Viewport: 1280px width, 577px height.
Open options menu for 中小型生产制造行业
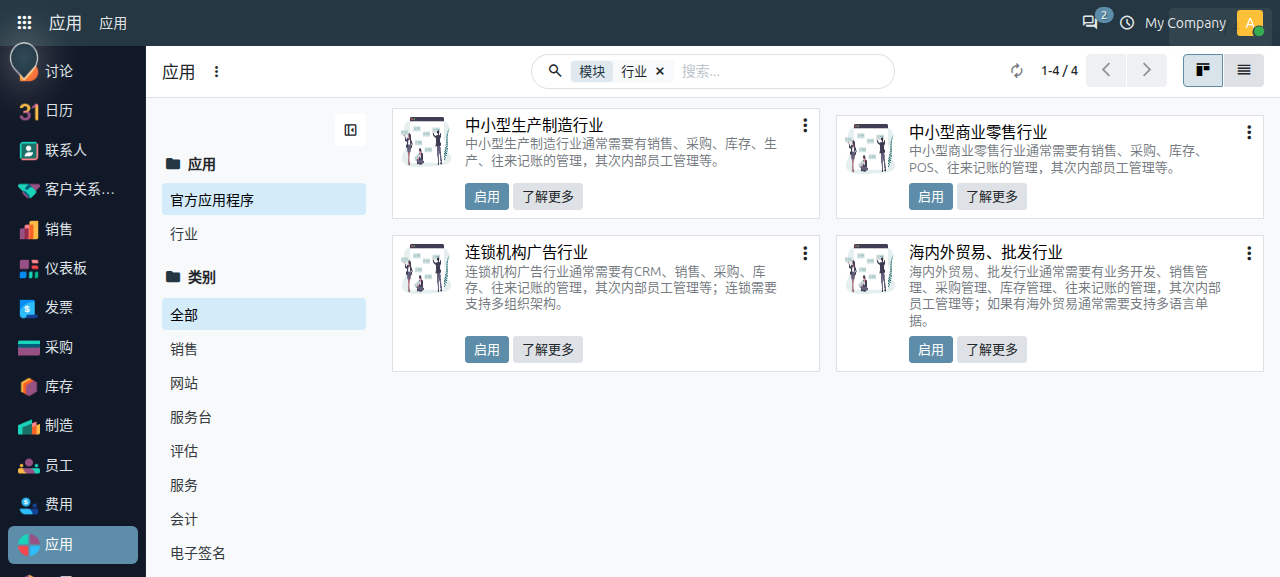click(805, 126)
